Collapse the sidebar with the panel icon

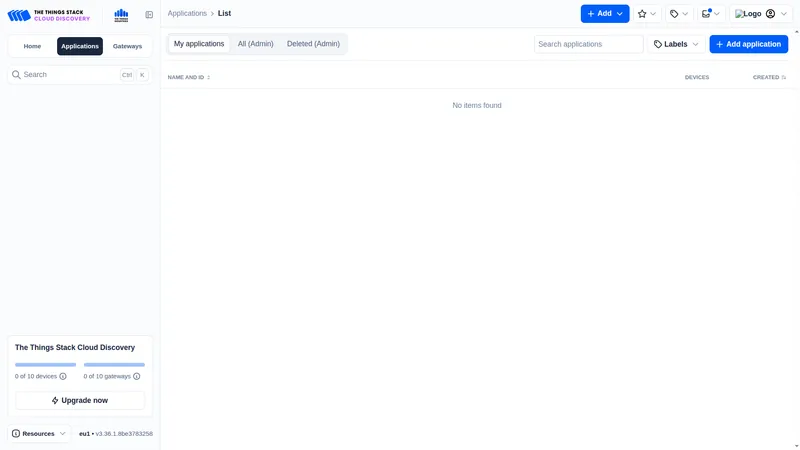click(149, 15)
